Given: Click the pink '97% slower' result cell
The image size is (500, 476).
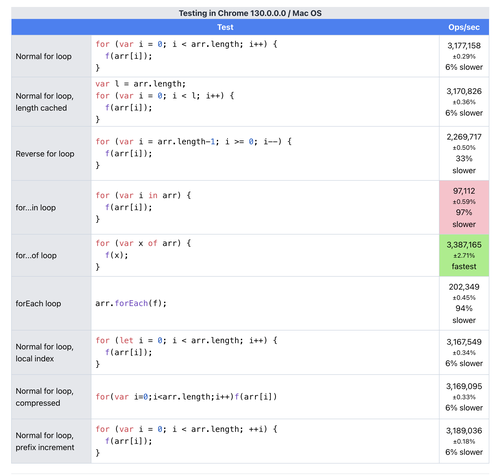Looking at the screenshot, I should pos(464,207).
